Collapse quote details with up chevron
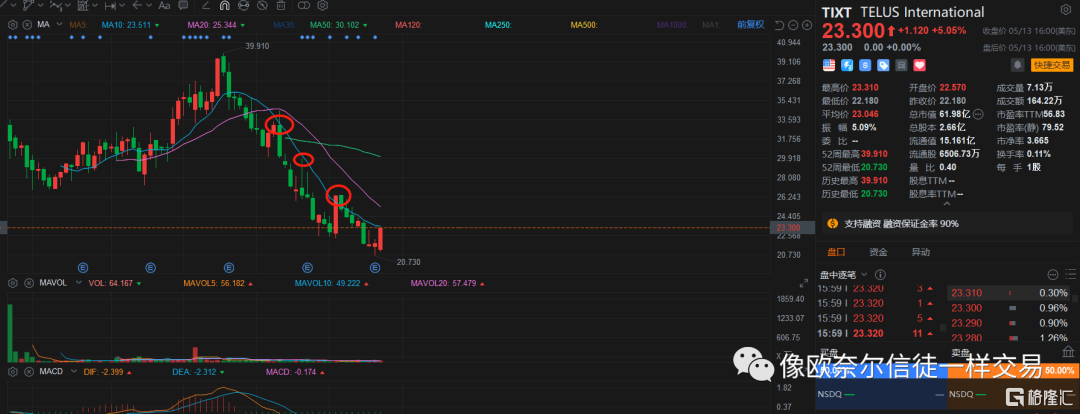This screenshot has height=414, width=1080. (x=948, y=204)
